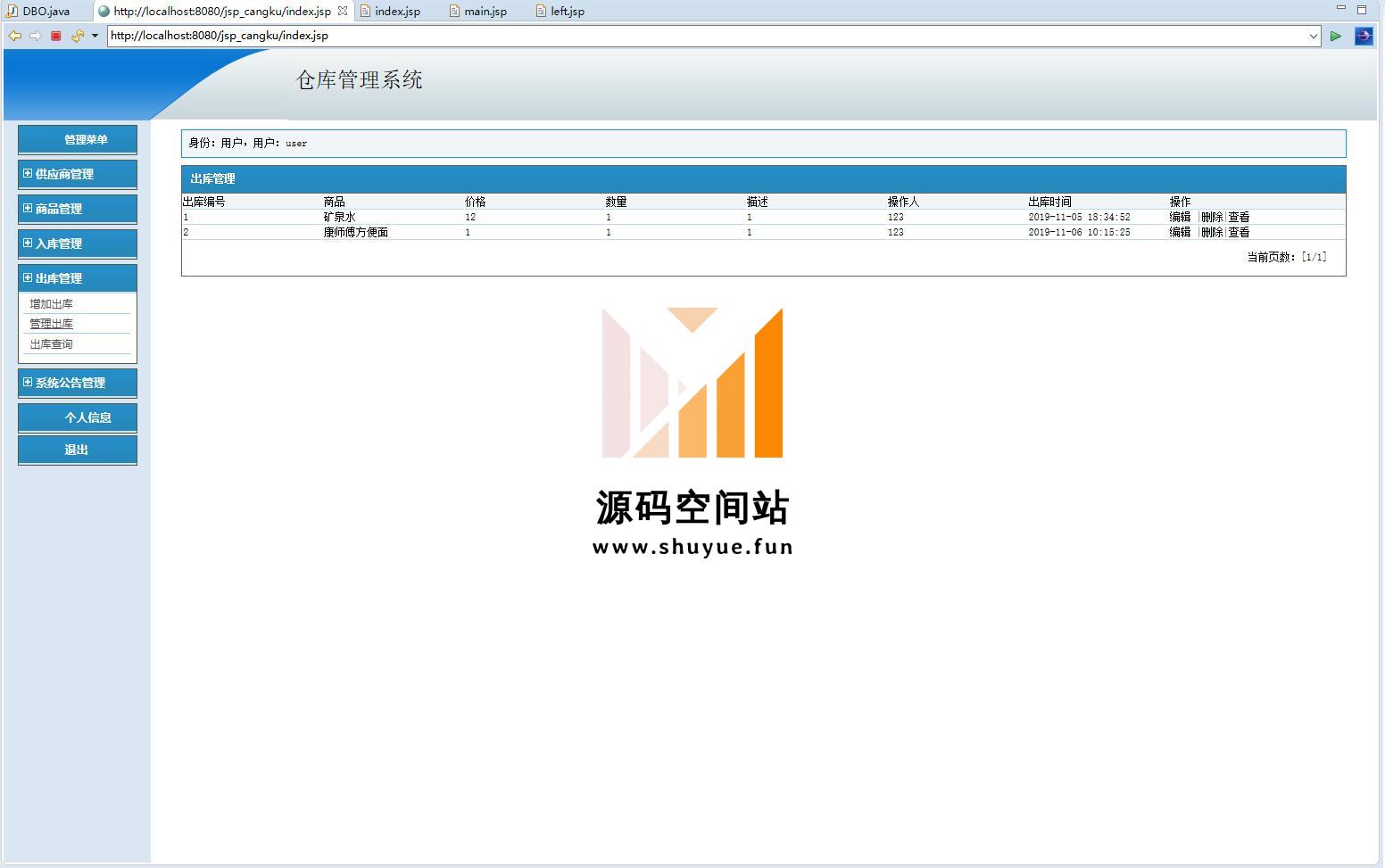This screenshot has width=1385, height=868.
Task: Switch to the left.jsp editor tab
Action: pyautogui.click(x=560, y=11)
